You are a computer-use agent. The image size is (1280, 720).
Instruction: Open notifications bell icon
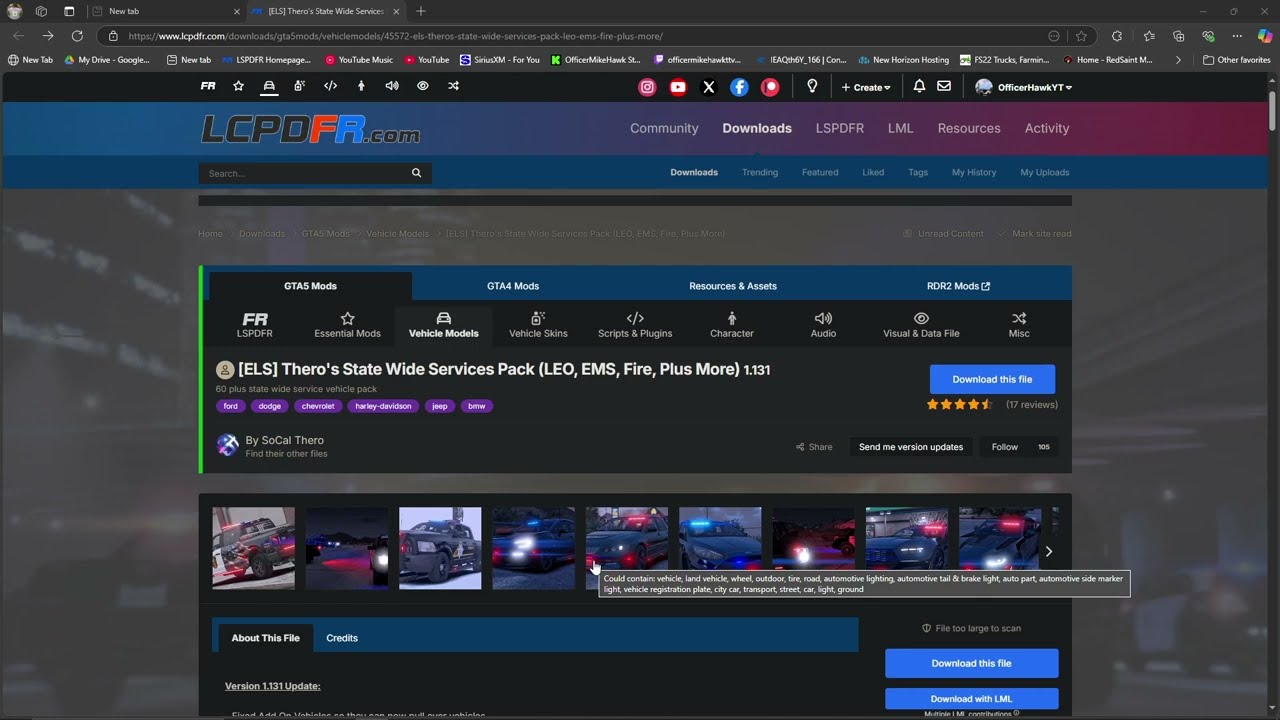919,87
